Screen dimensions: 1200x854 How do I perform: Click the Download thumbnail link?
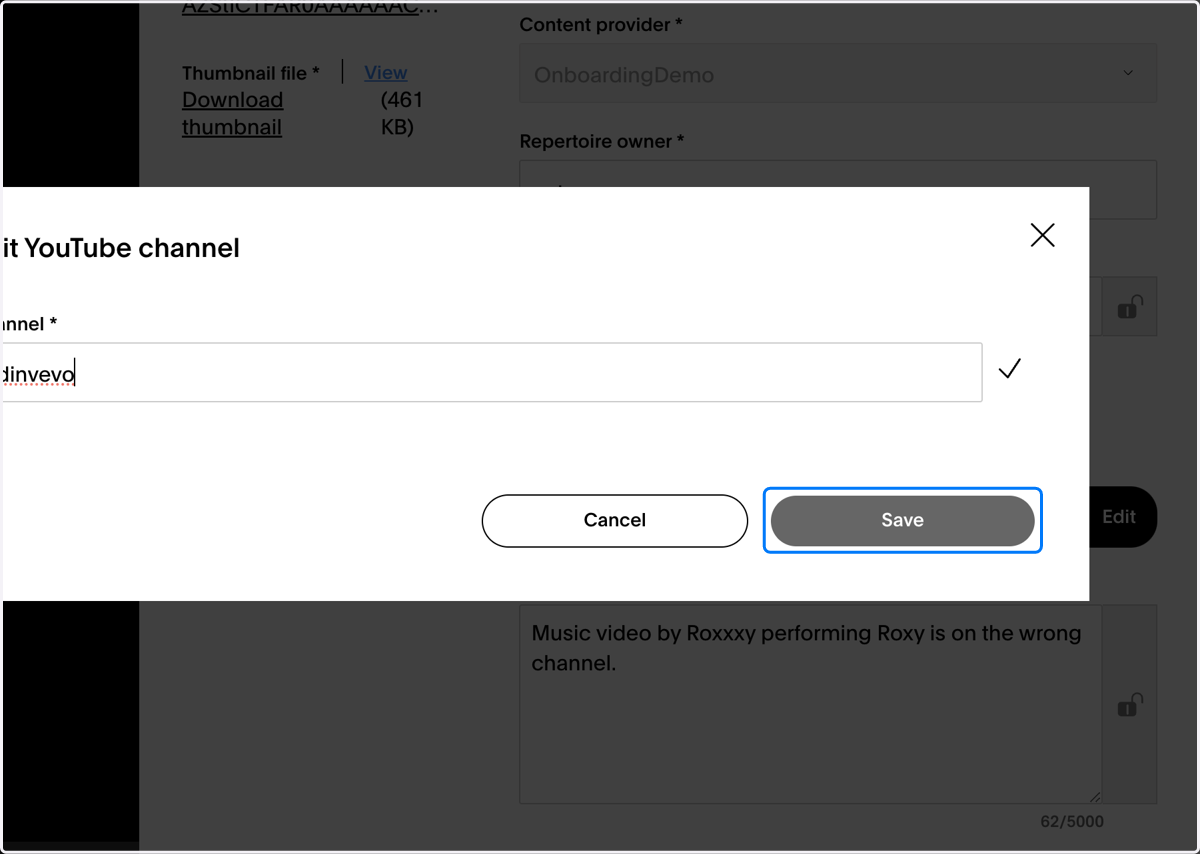point(232,113)
